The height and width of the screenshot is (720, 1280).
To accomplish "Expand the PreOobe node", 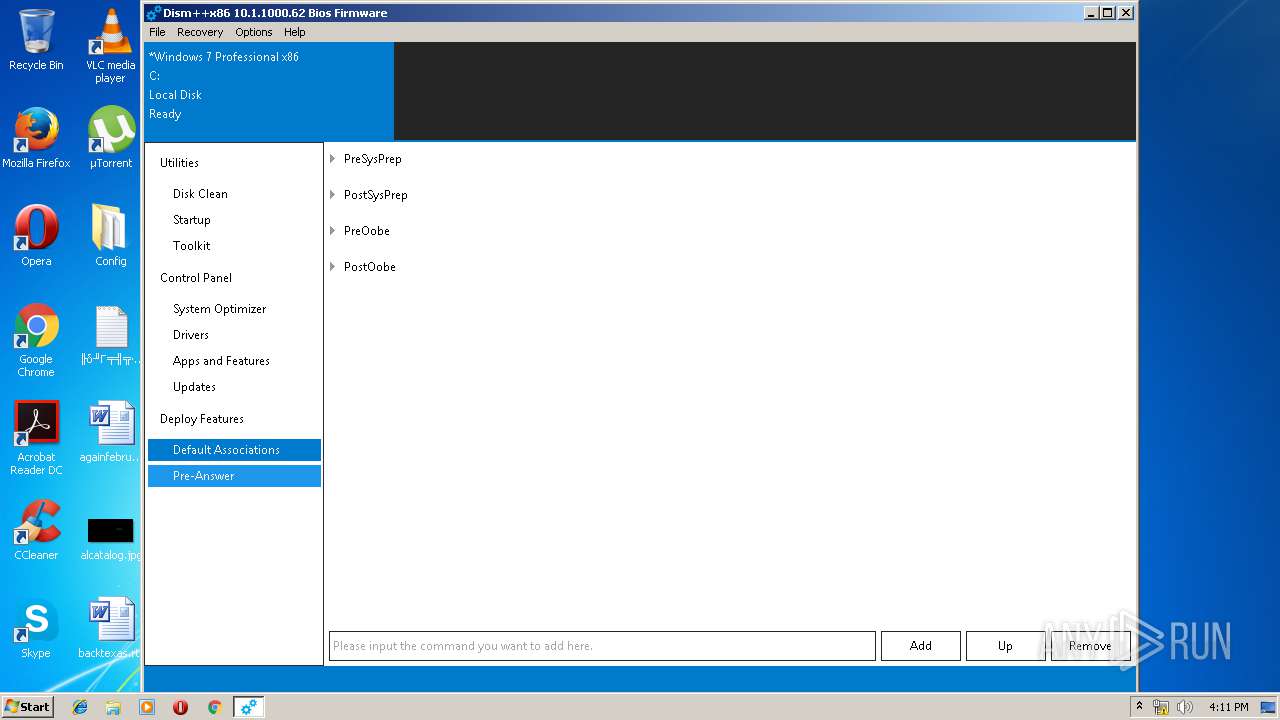I will [333, 231].
